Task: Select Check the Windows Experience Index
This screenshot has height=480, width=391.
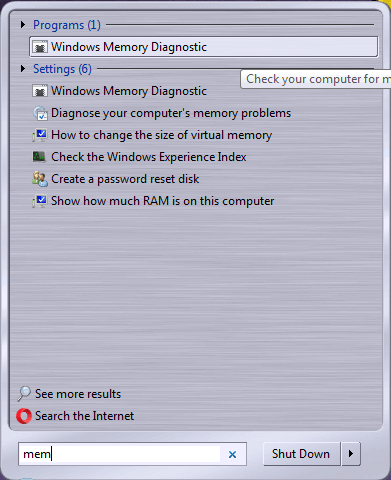Action: tap(149, 157)
